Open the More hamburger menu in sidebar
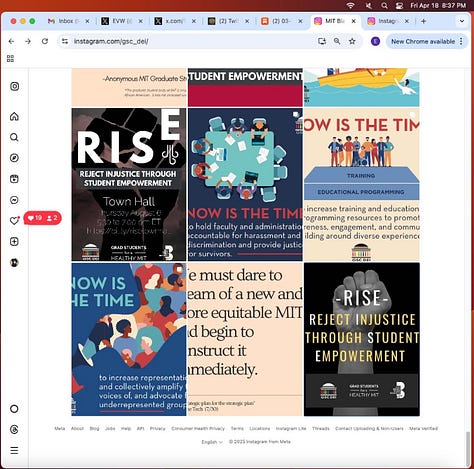 tap(14, 451)
